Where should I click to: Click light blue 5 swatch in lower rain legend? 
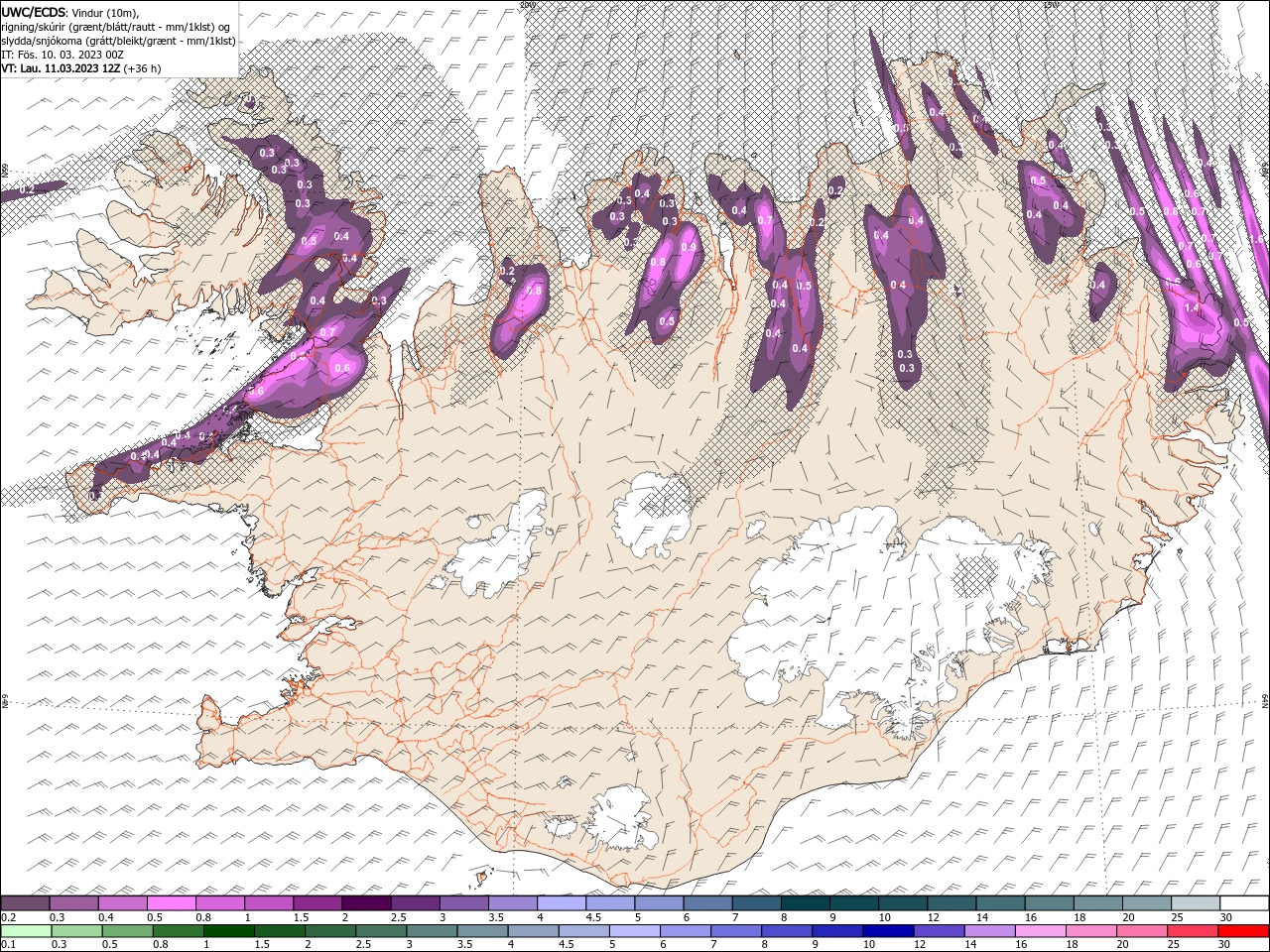(x=634, y=931)
